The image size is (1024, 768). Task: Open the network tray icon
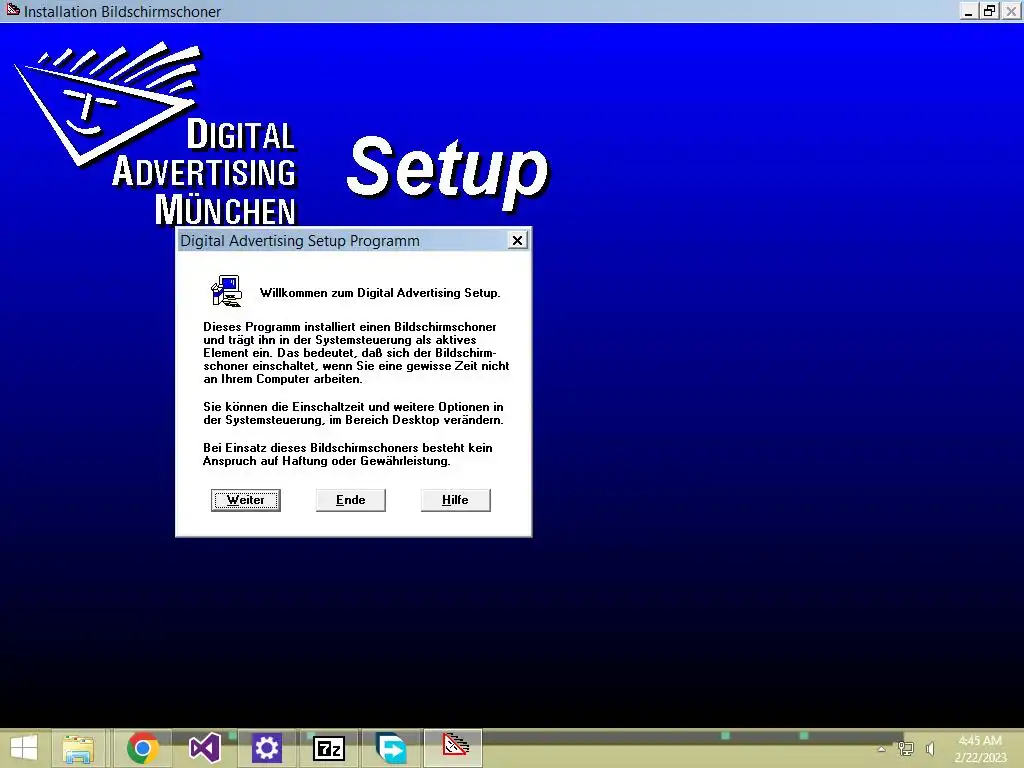click(905, 749)
